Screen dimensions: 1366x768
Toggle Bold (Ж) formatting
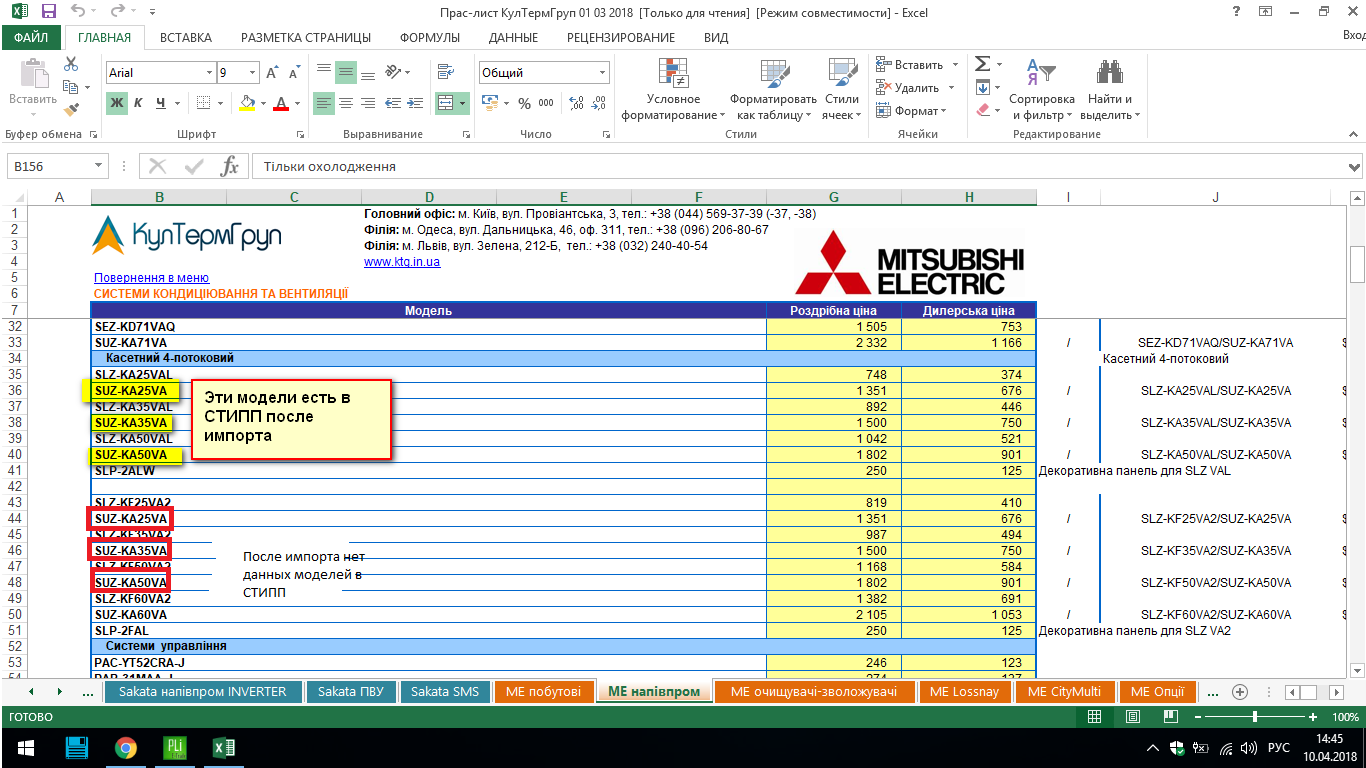(x=117, y=103)
